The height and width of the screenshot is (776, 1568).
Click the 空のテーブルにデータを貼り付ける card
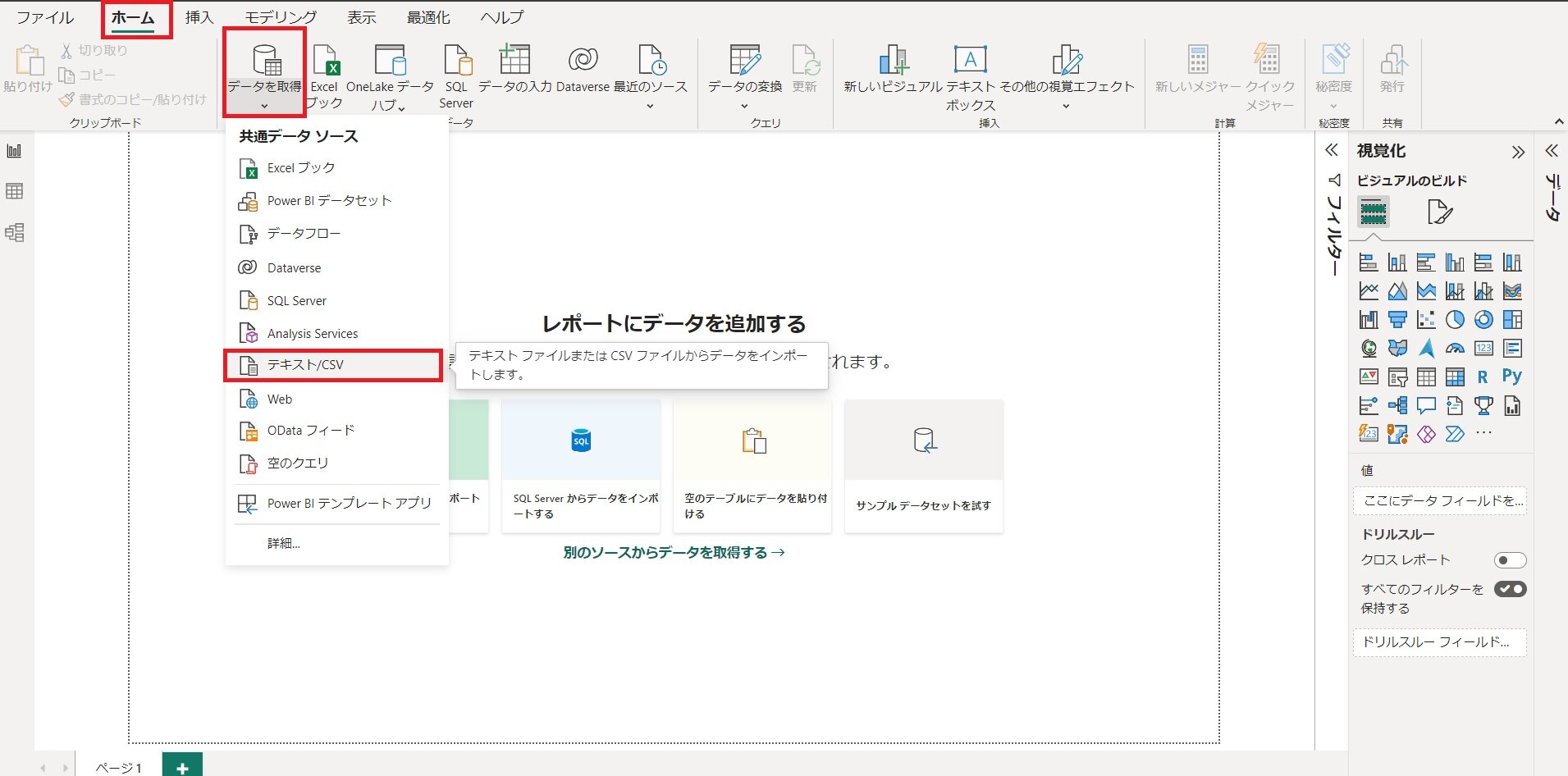tap(752, 466)
